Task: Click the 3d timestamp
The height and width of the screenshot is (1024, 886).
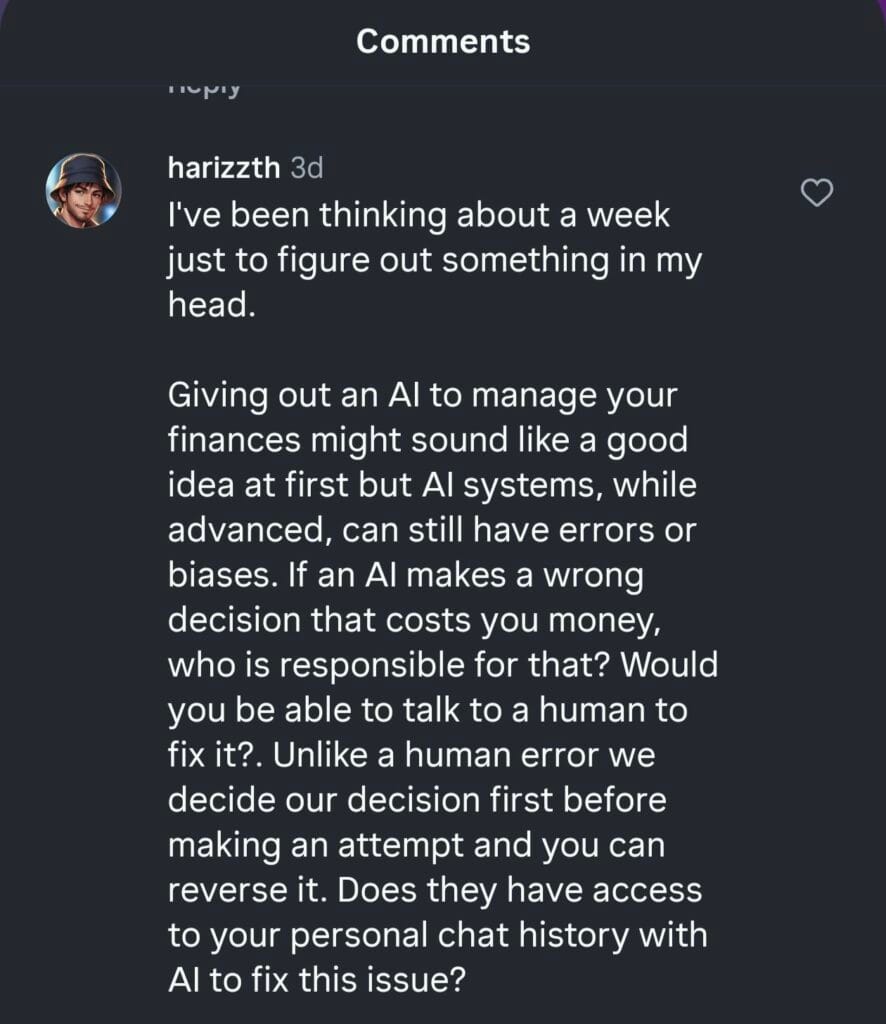Action: (306, 167)
